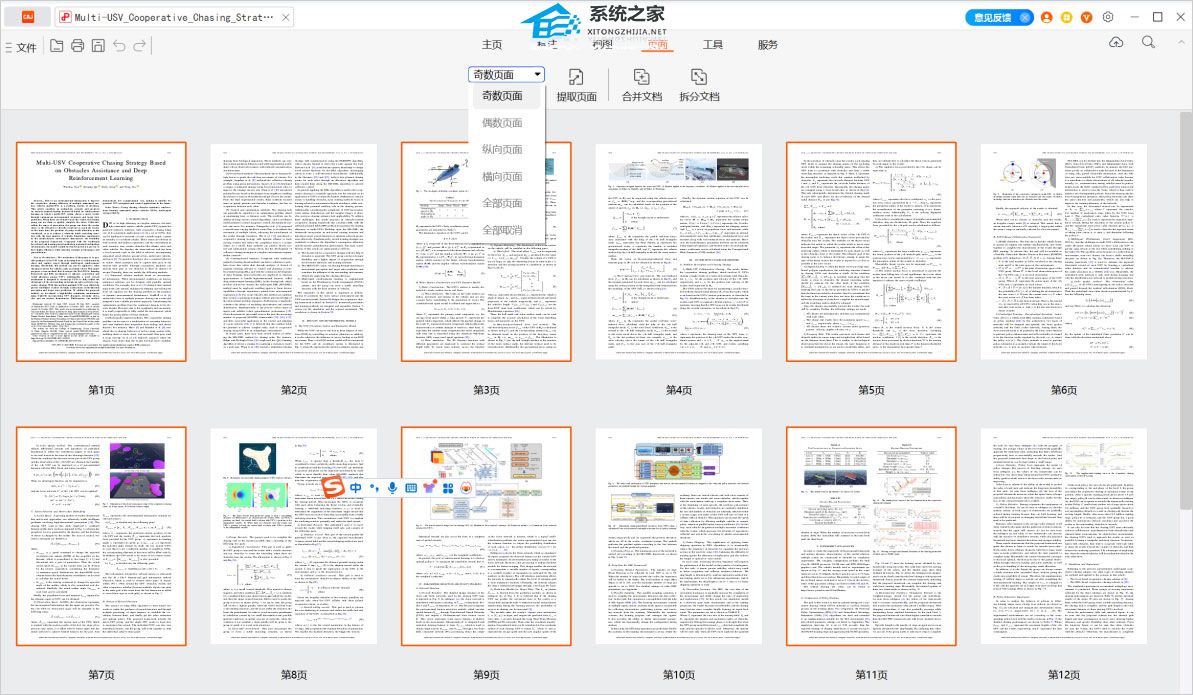Open search with the magnifier icon

pos(1149,42)
